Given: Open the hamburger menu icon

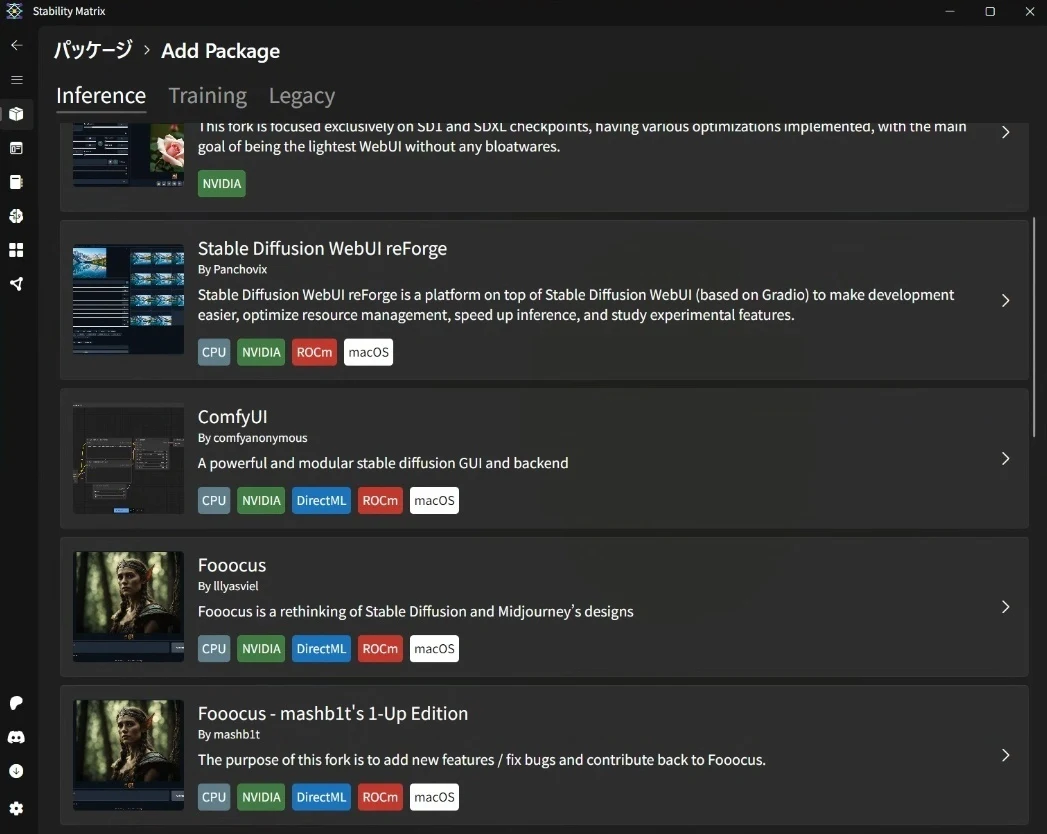Looking at the screenshot, I should 17,79.
